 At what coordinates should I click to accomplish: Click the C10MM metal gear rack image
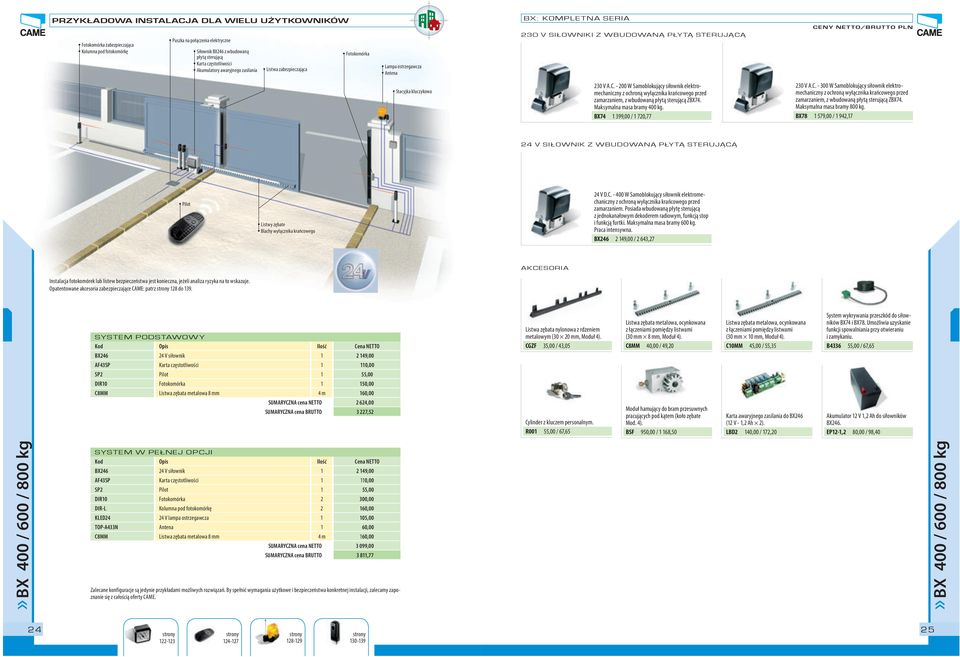point(767,299)
